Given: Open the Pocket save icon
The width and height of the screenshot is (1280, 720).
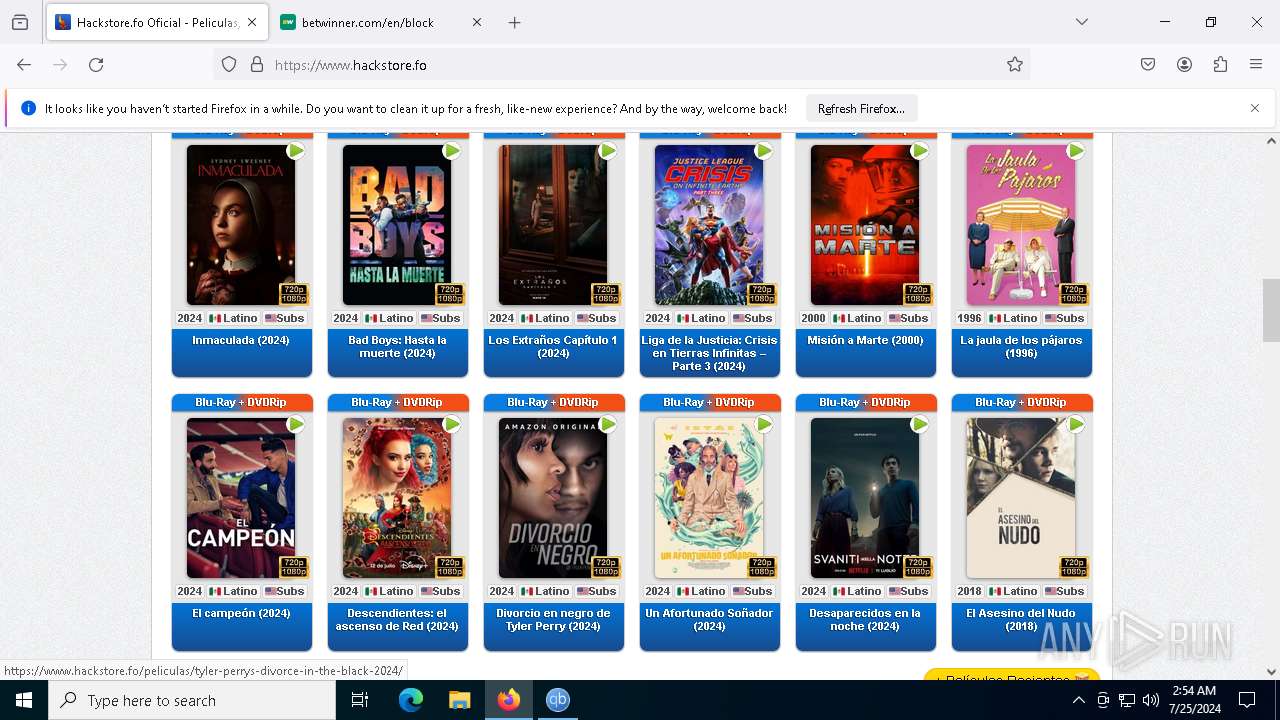Looking at the screenshot, I should point(1148,65).
